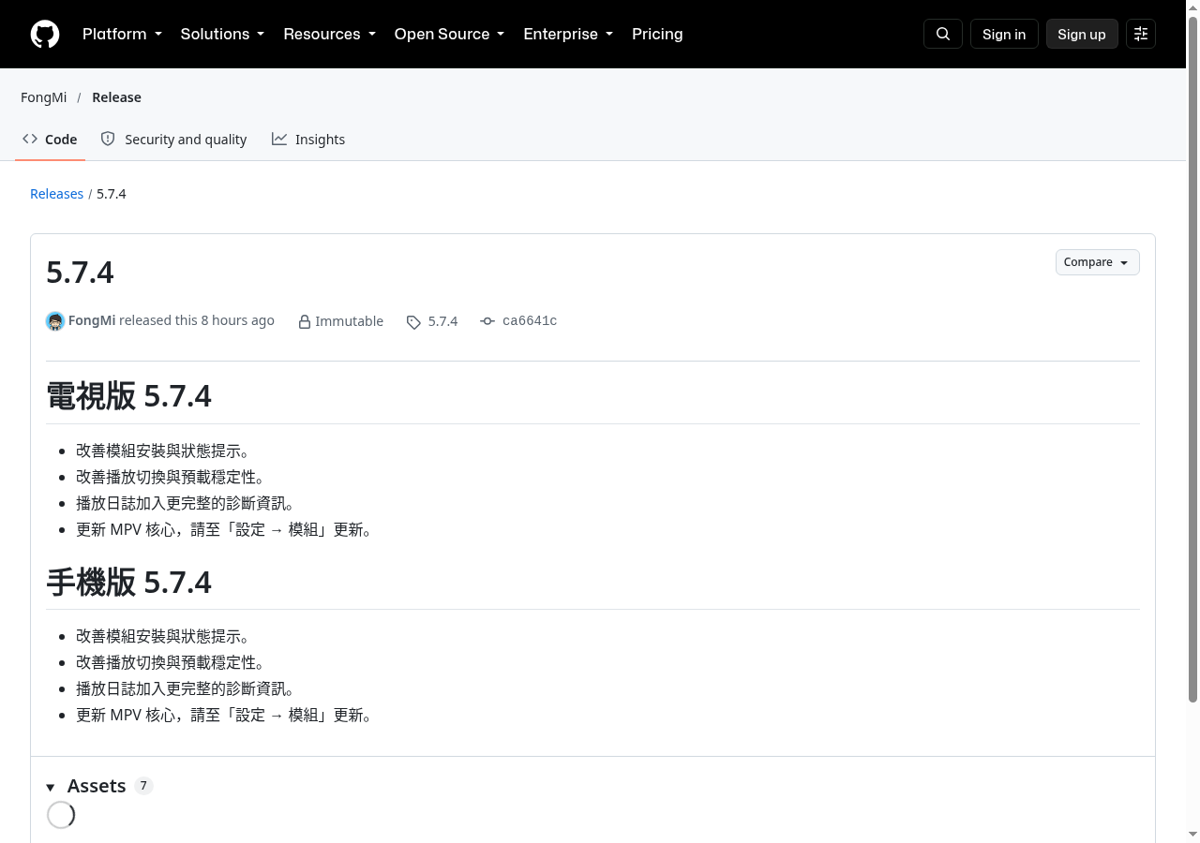Click the large 5.7.4 release title
Screen dimensions: 1200x843
[80, 272]
